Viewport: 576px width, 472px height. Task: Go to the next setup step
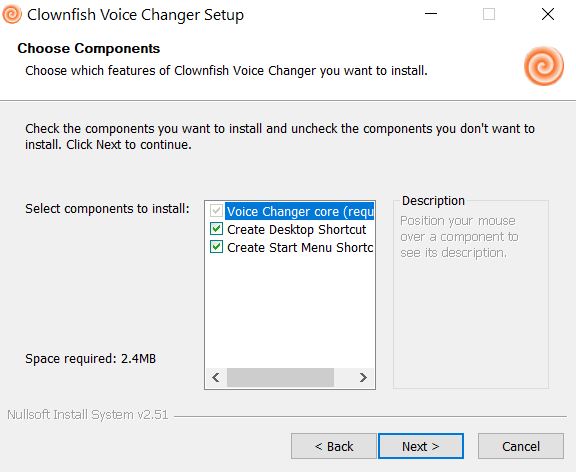[x=421, y=446]
